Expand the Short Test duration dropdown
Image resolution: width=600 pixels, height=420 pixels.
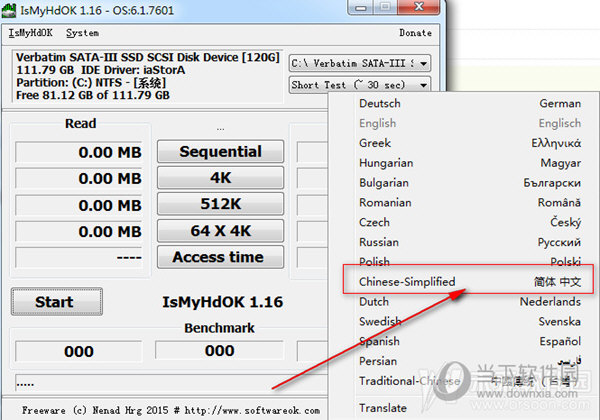pyautogui.click(x=360, y=85)
